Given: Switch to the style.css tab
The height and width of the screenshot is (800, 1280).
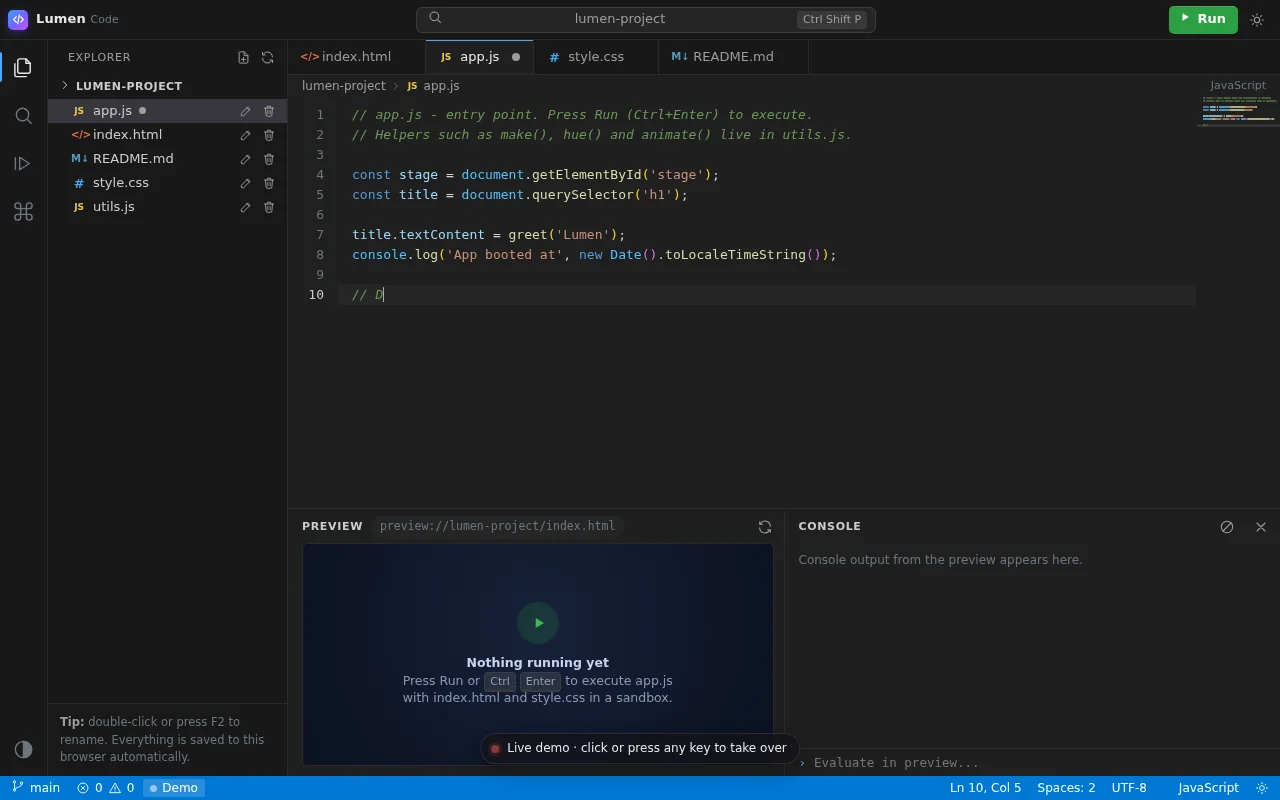Looking at the screenshot, I should 596,57.
